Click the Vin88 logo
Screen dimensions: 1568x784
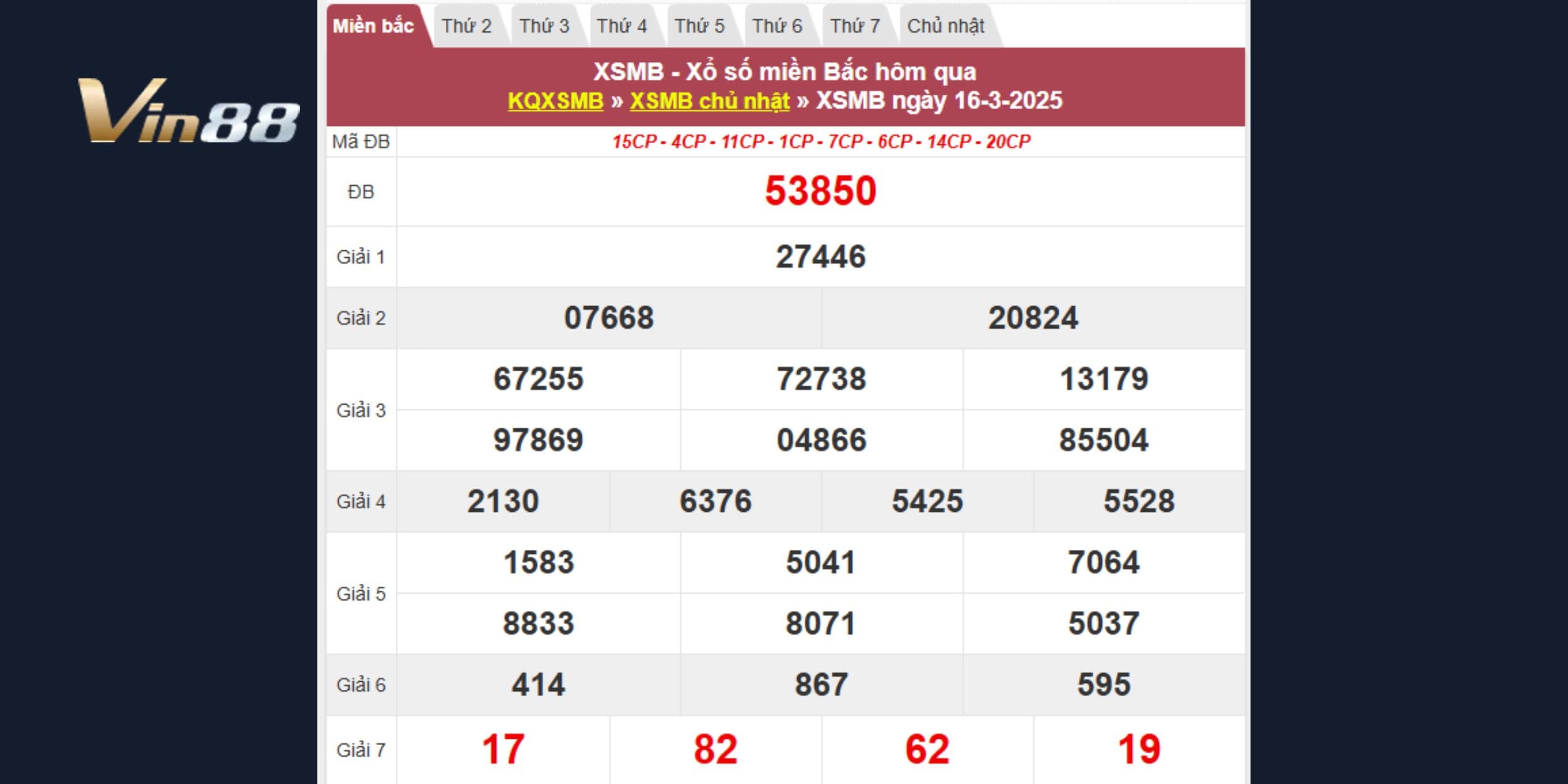click(189, 110)
